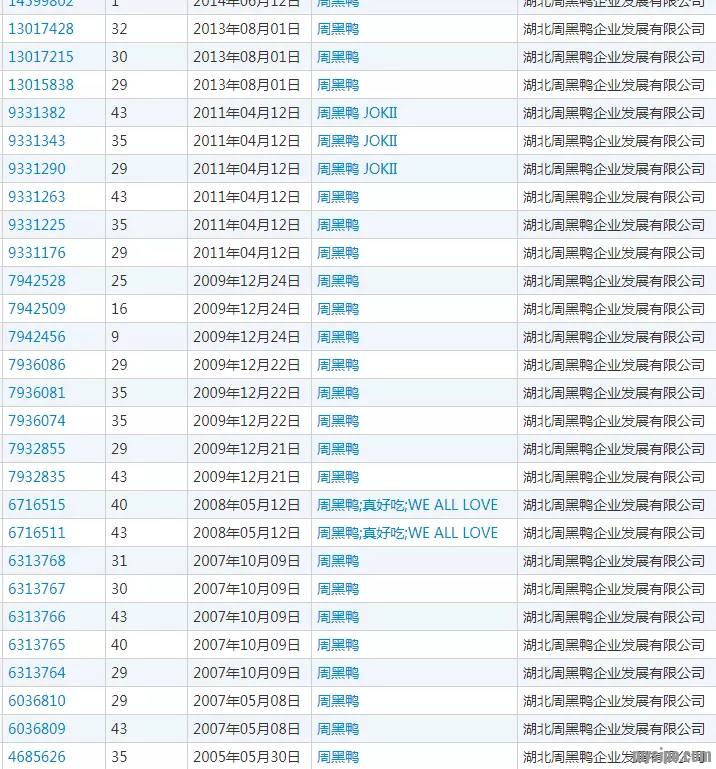Open trademark record 9331382
Image resolution: width=716 pixels, height=769 pixels.
click(37, 113)
